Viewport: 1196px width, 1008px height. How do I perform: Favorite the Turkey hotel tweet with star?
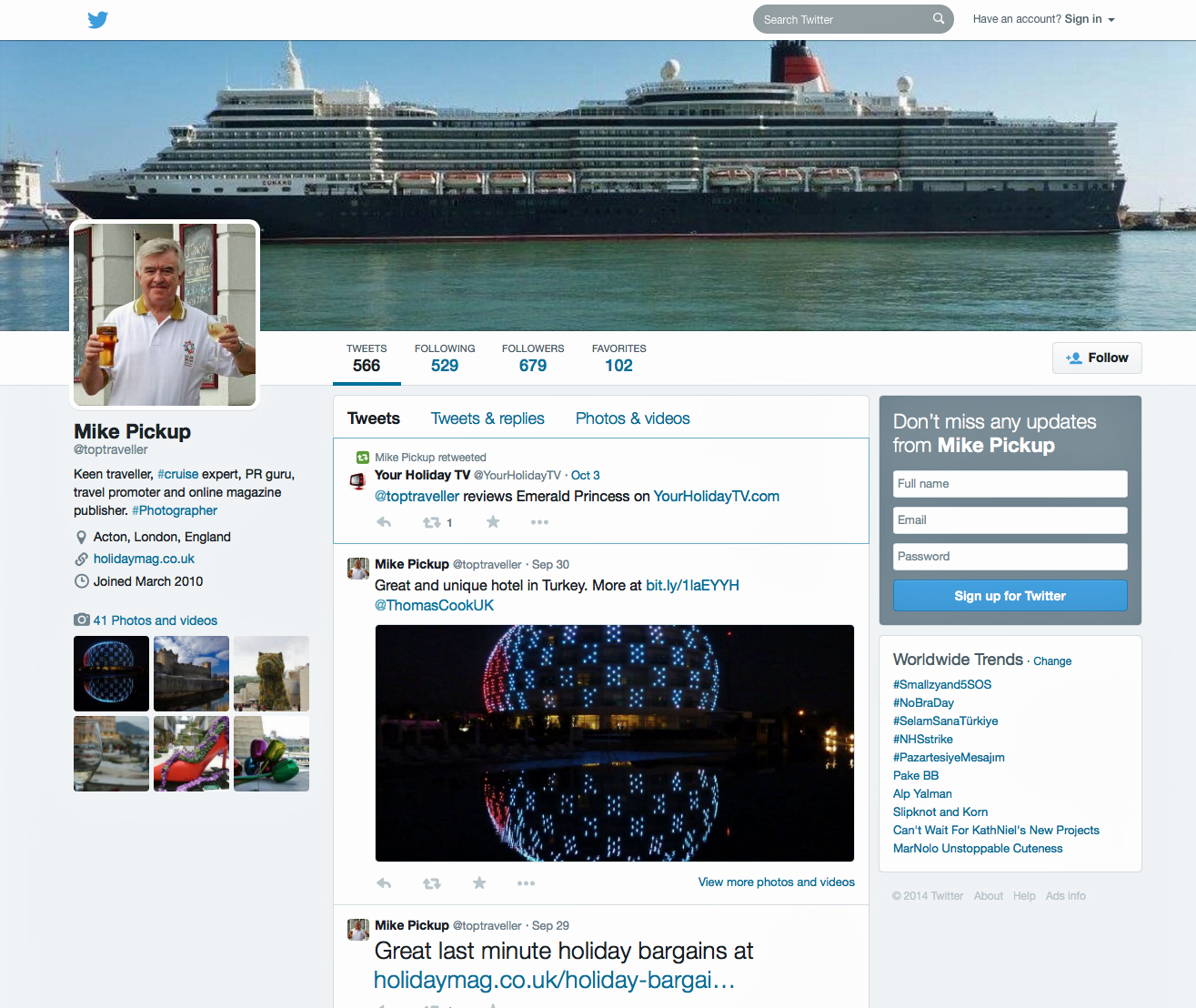point(479,883)
